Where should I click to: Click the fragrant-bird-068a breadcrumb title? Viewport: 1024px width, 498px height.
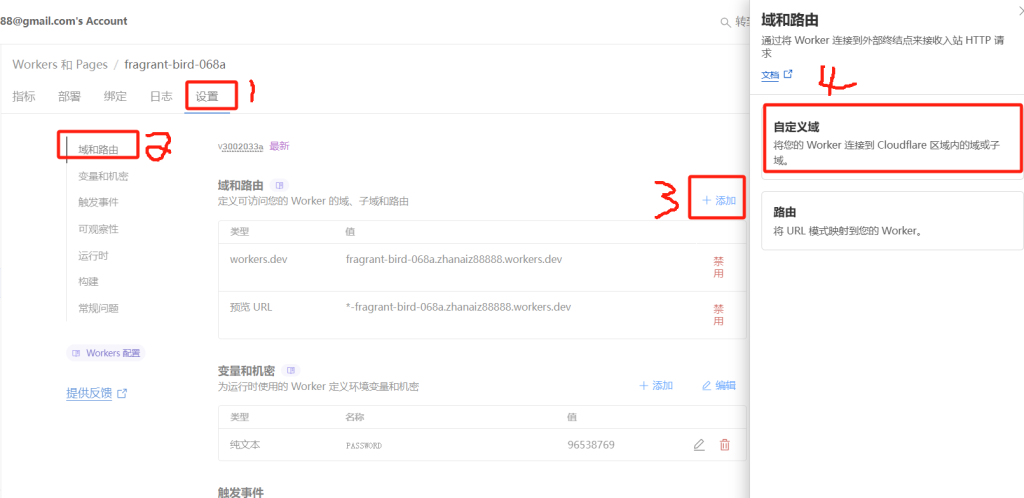coord(175,65)
